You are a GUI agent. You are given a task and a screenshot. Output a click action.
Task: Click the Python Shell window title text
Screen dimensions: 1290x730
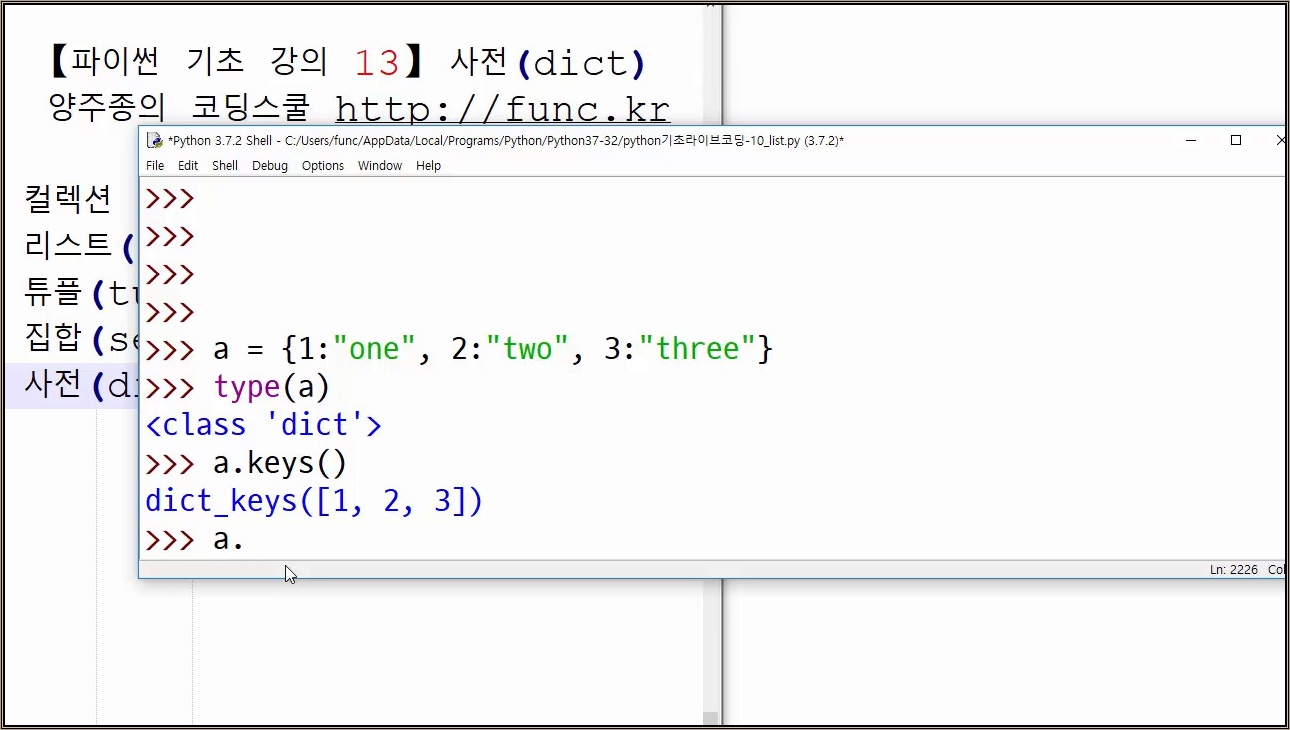click(x=506, y=141)
